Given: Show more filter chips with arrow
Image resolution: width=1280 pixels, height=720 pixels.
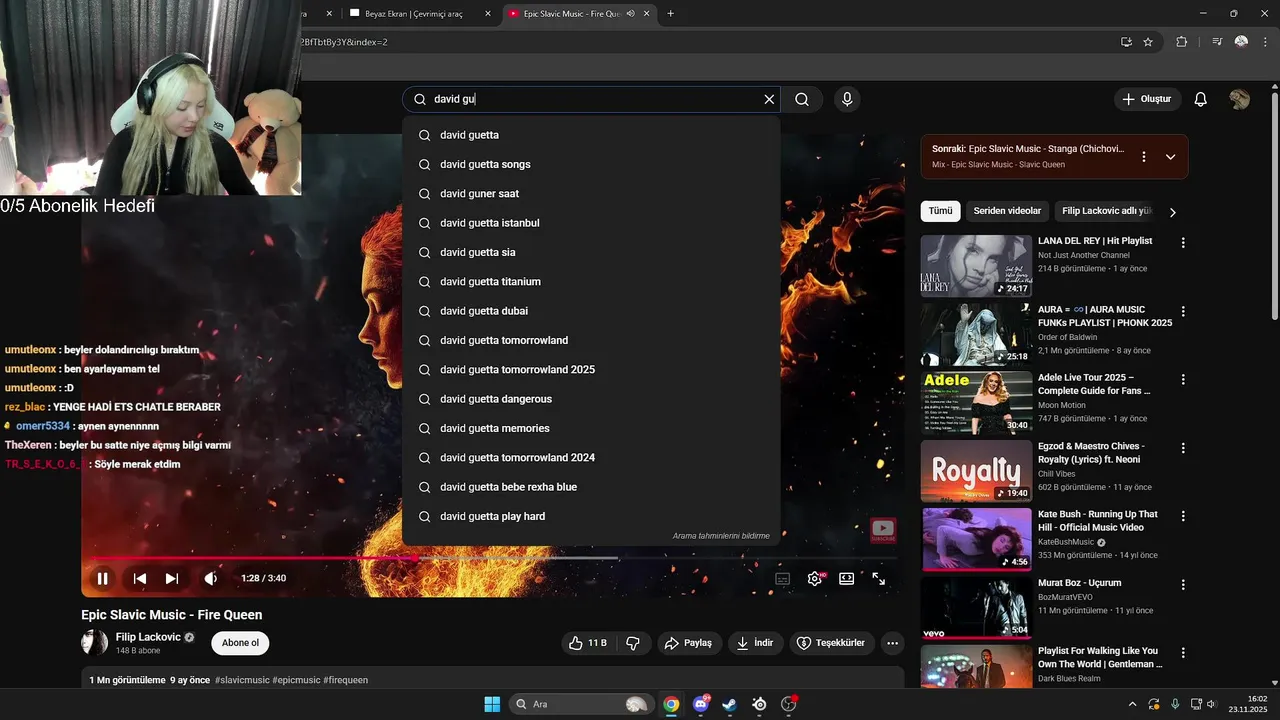Looking at the screenshot, I should [x=1173, y=212].
